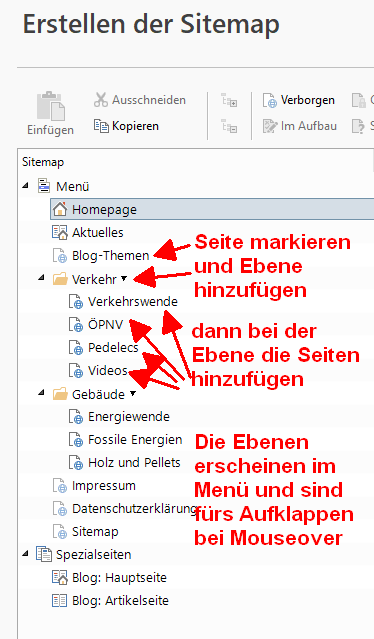The height and width of the screenshot is (639, 374).
Task: Click the Sitemap column header
Action: (43, 162)
